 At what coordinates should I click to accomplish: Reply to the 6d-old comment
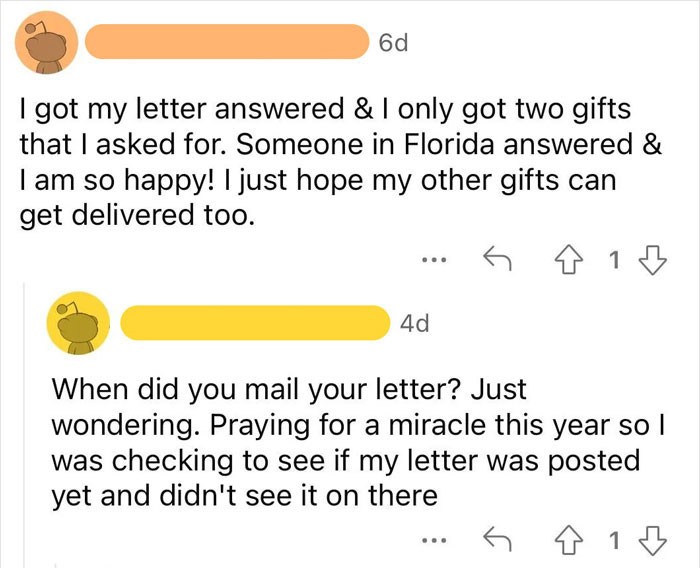(x=497, y=258)
